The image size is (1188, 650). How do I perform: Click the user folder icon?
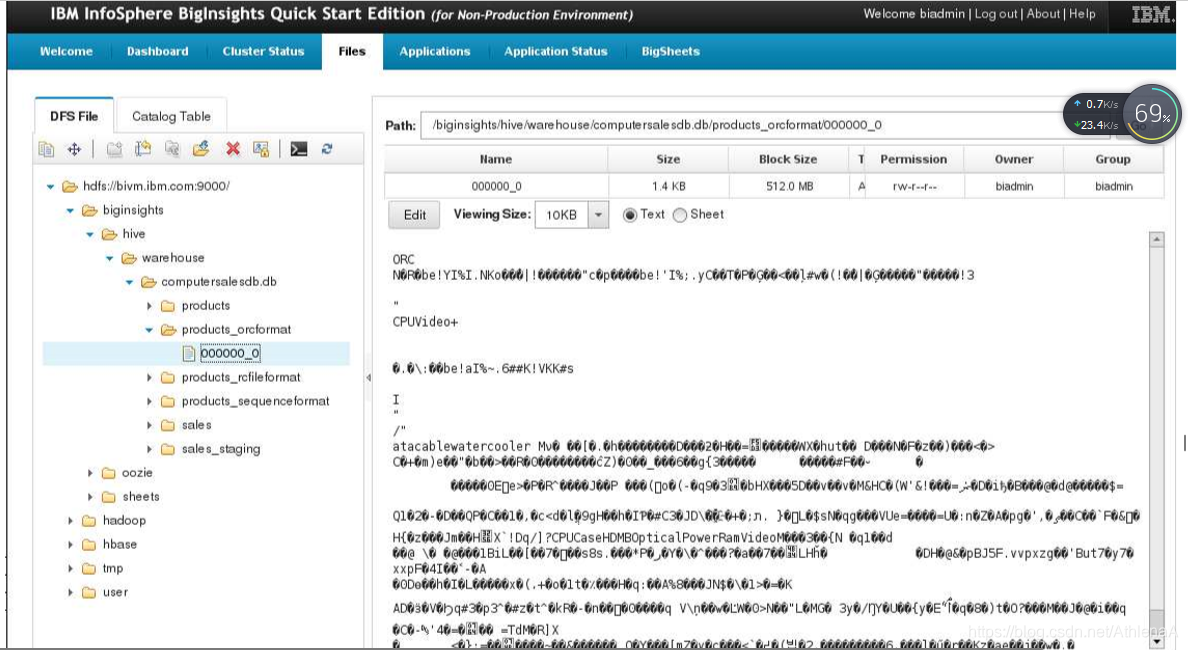[x=89, y=592]
